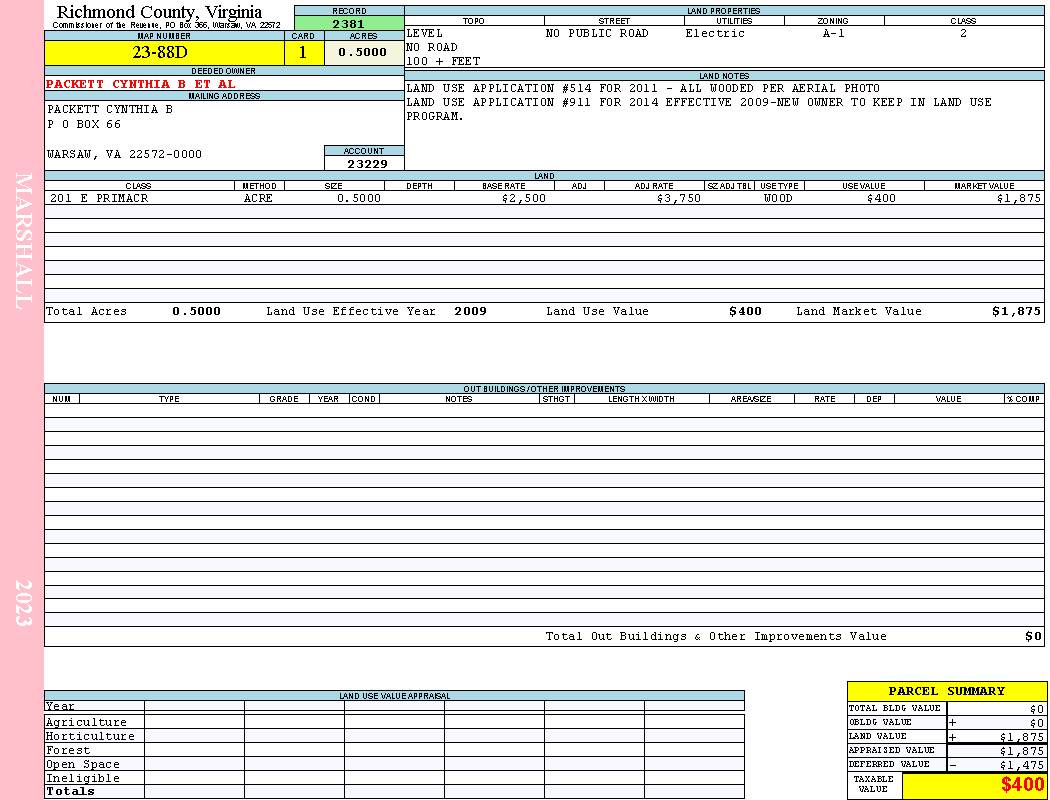Click land method value ACRE
Viewport: 1050px width, 800px height.
click(x=258, y=199)
